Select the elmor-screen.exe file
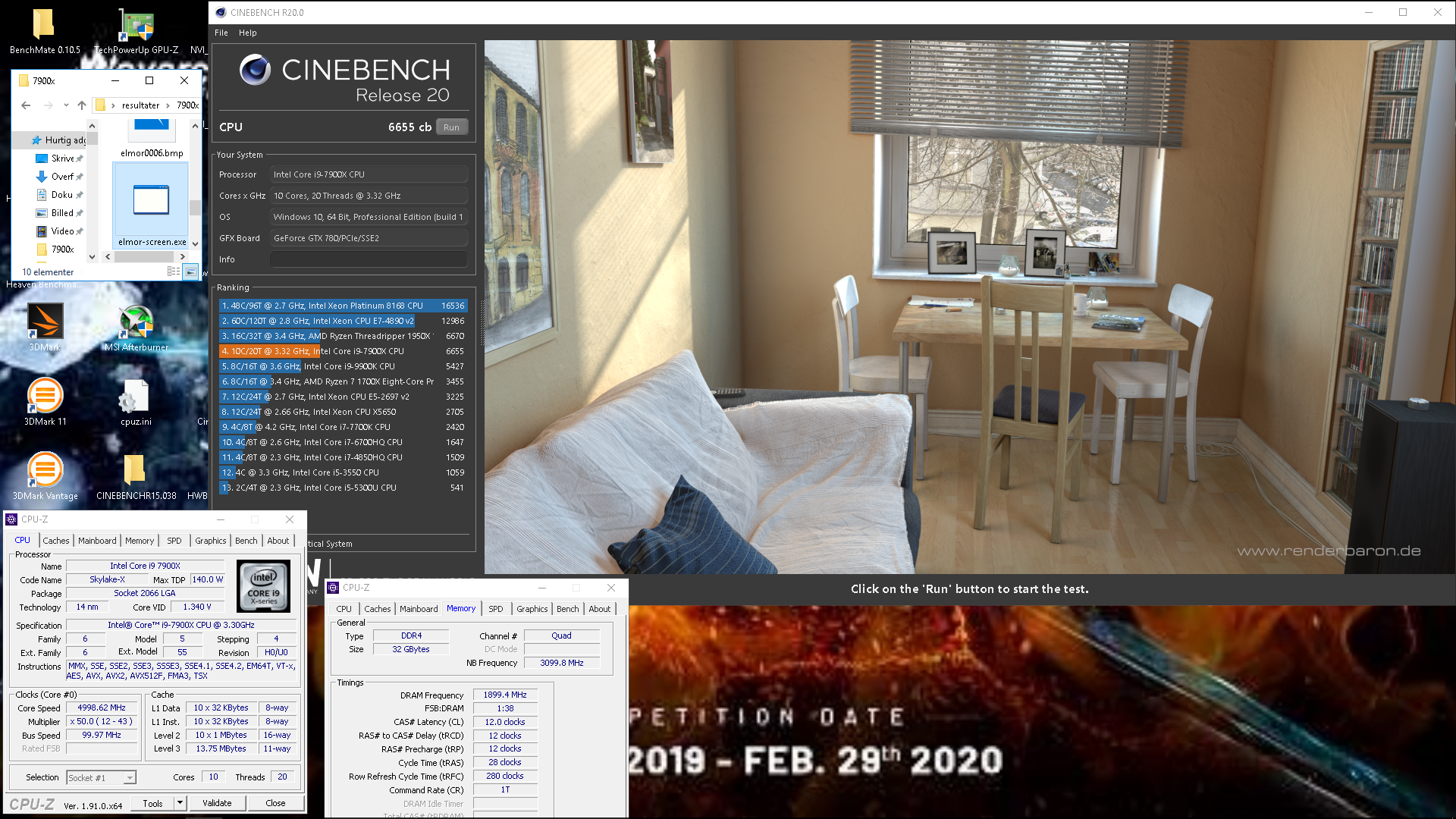The height and width of the screenshot is (819, 1456). pos(151,205)
